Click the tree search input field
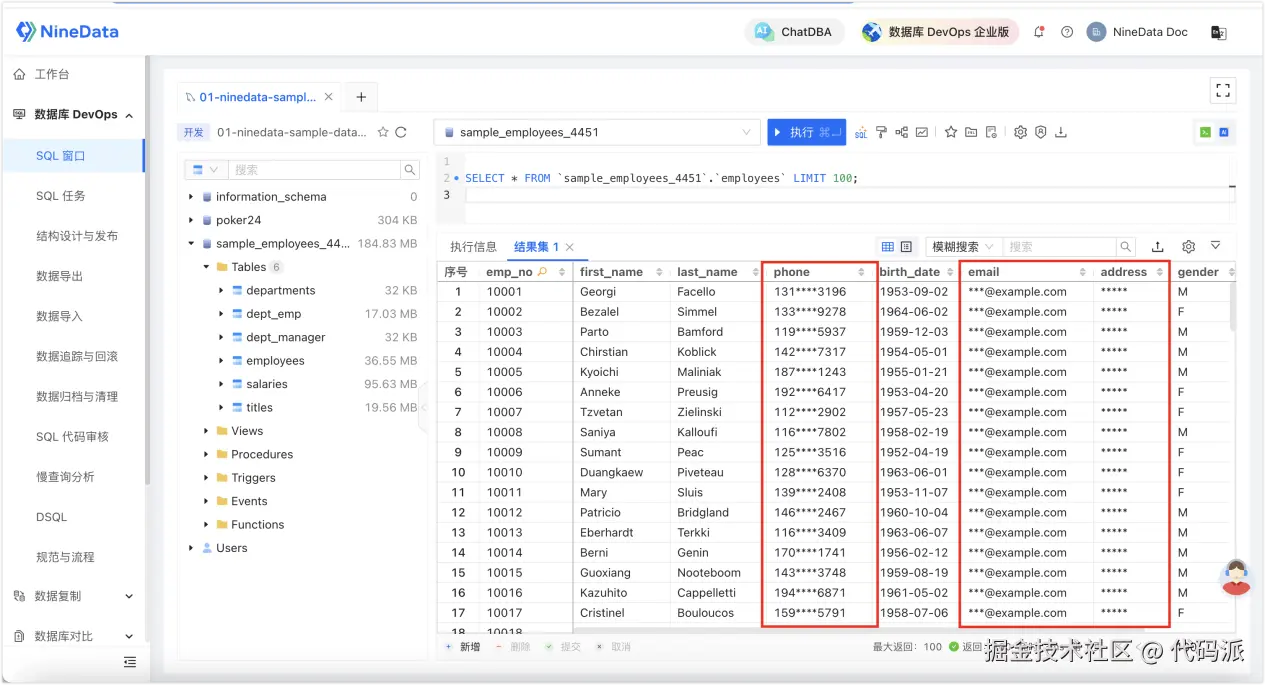1265x685 pixels. coord(315,170)
